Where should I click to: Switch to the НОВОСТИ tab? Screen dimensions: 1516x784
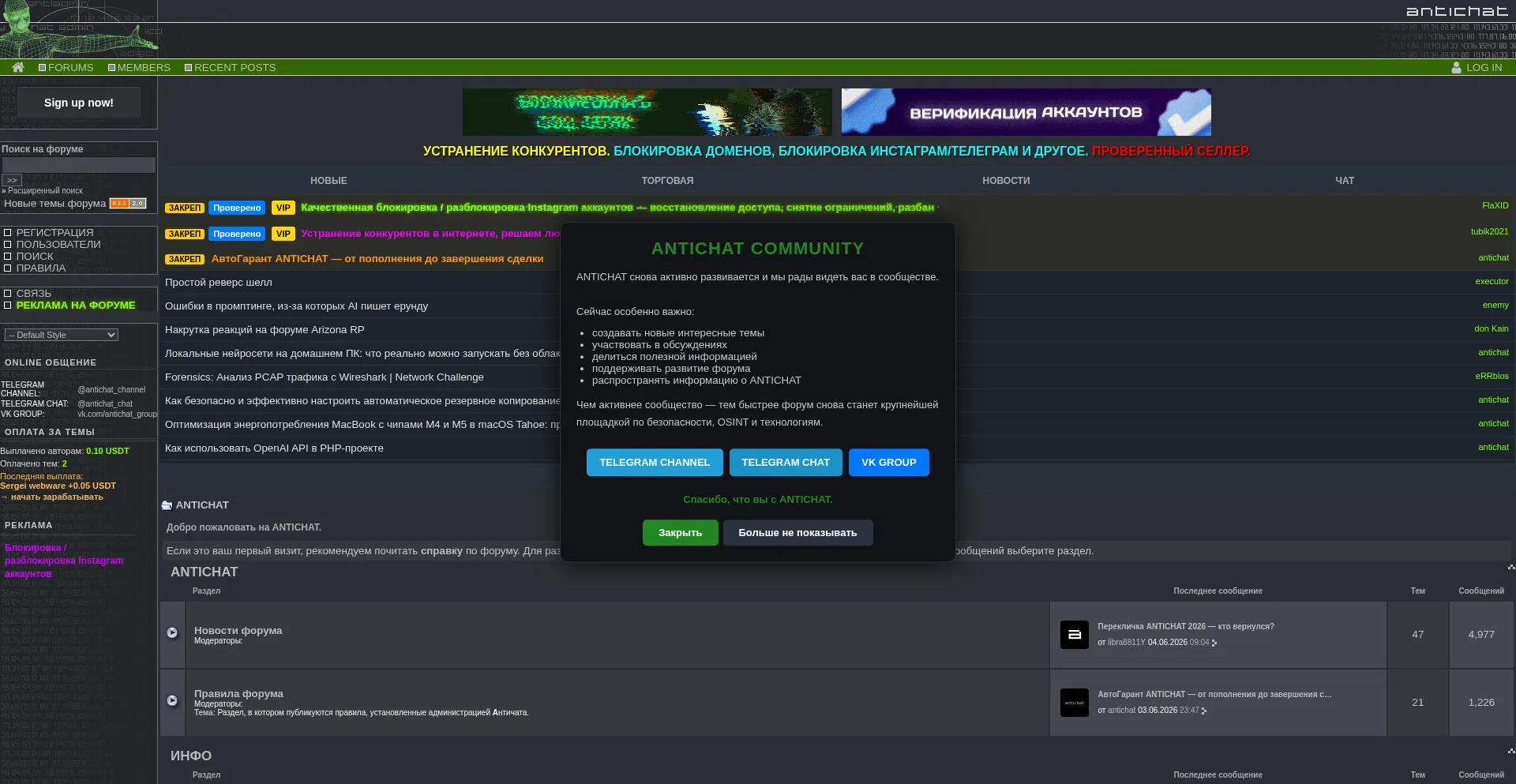[1006, 181]
